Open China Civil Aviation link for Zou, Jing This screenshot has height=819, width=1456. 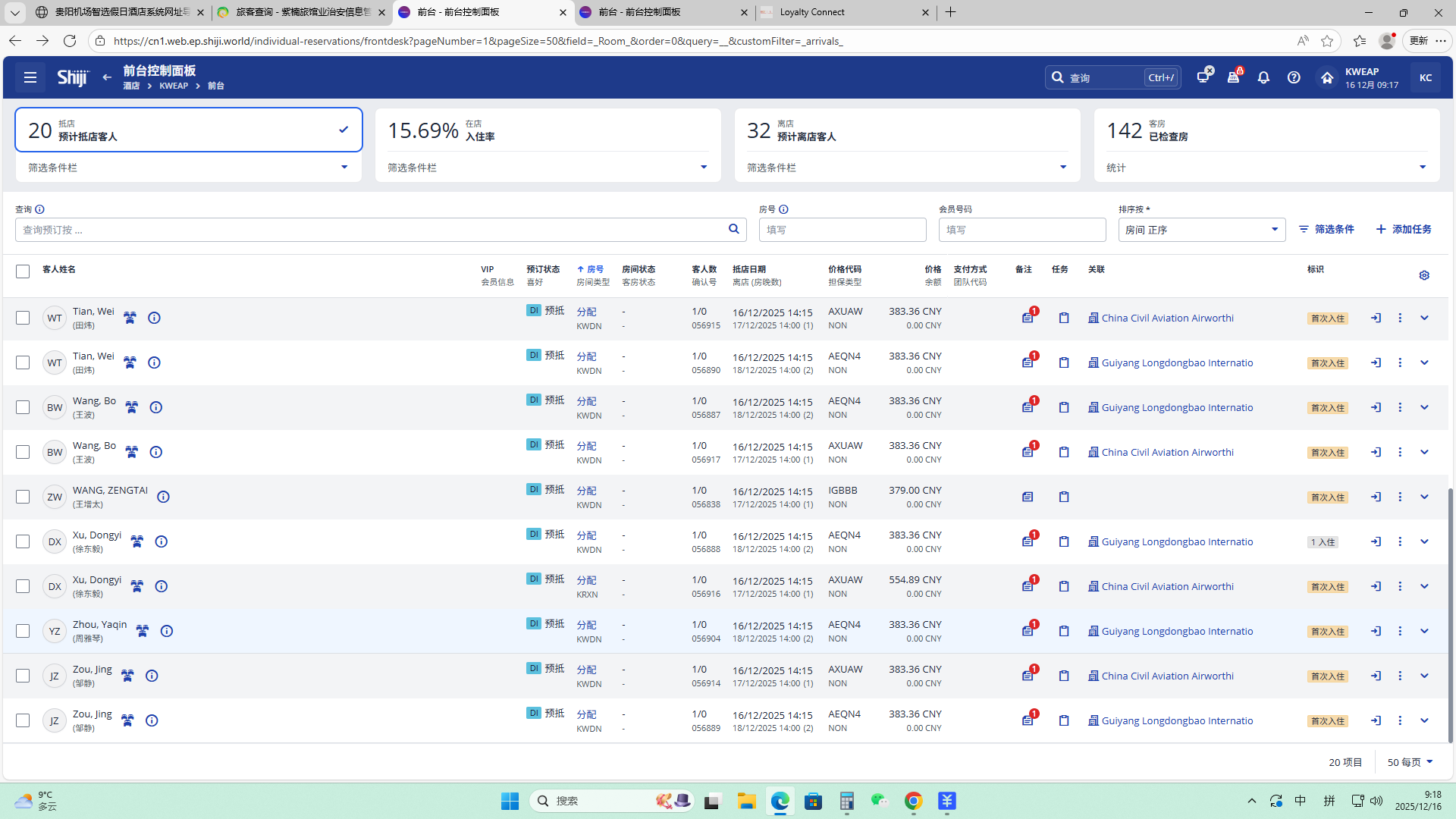(1167, 676)
